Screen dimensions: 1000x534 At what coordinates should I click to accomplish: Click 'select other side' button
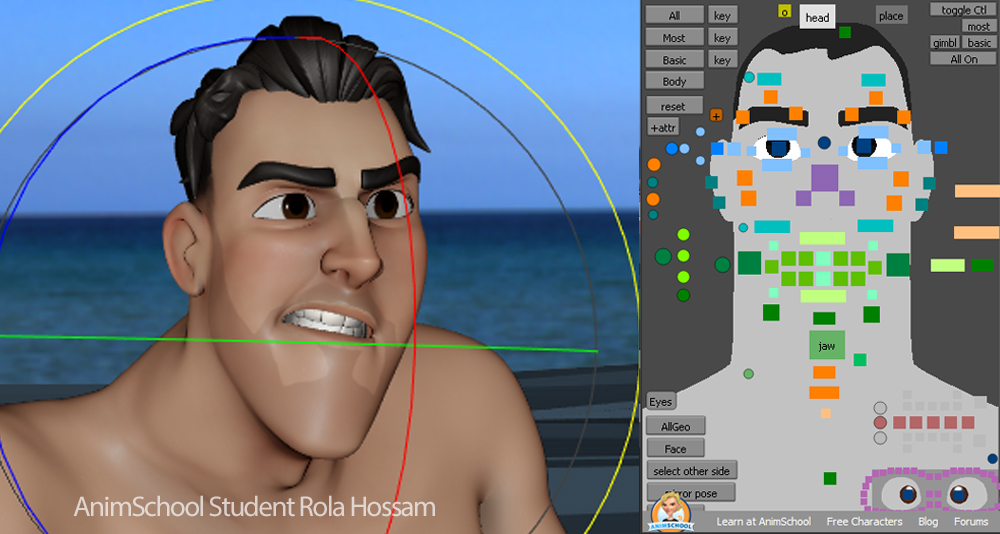pyautogui.click(x=692, y=470)
